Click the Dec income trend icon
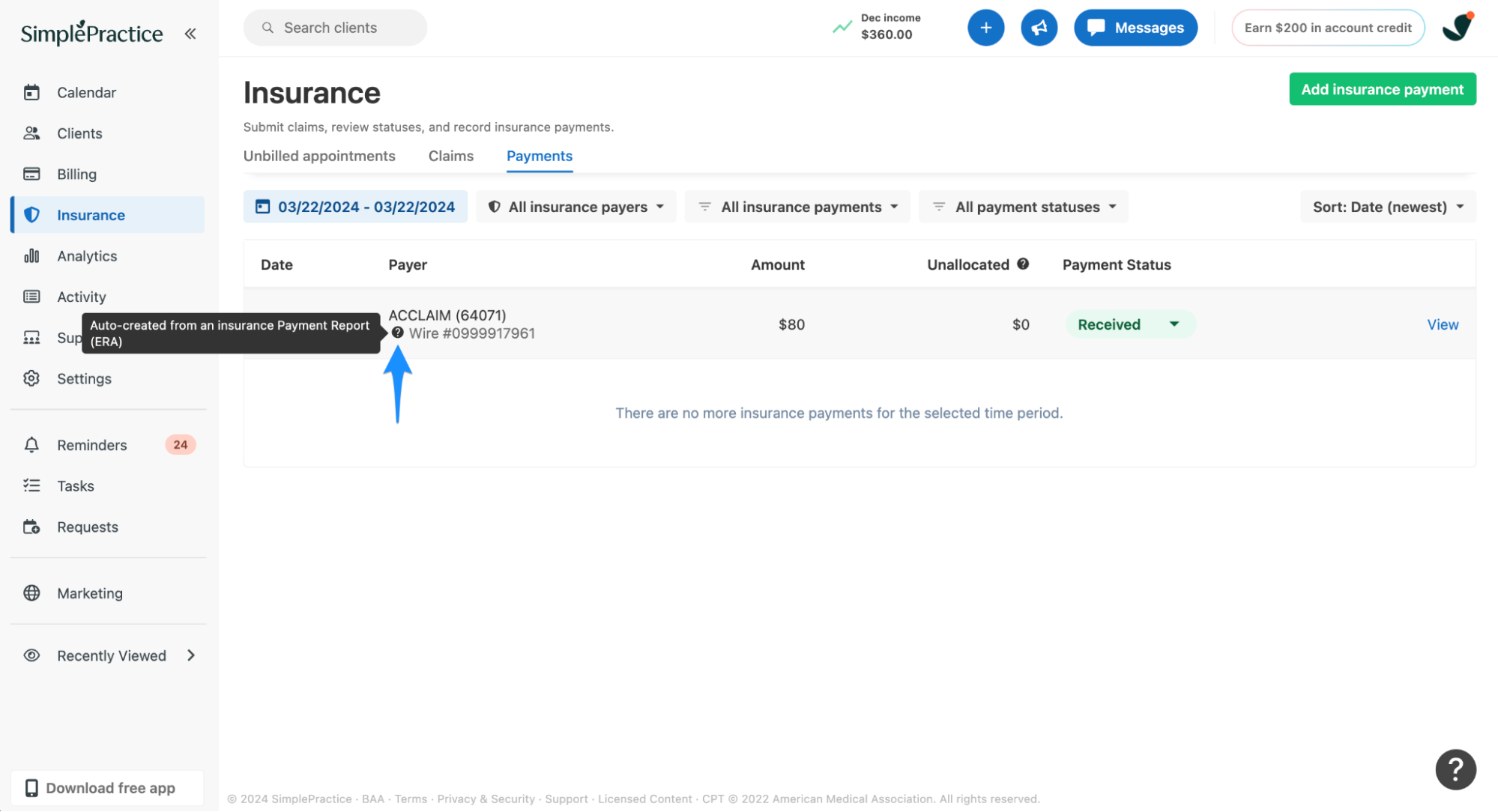 click(842, 27)
